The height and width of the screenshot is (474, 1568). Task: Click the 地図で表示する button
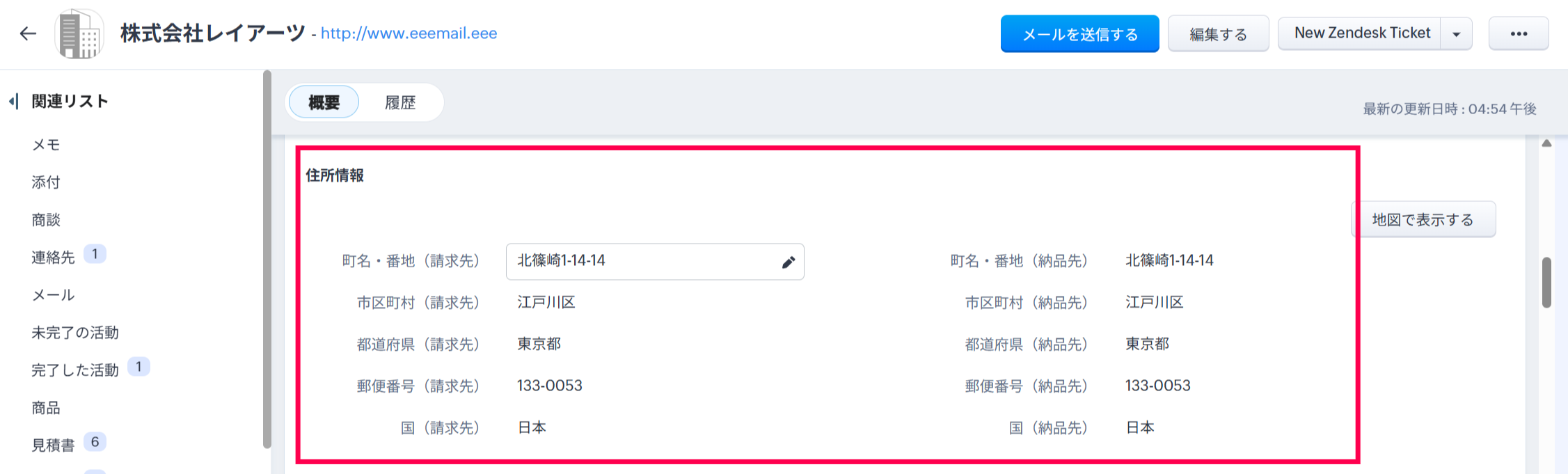click(1423, 220)
